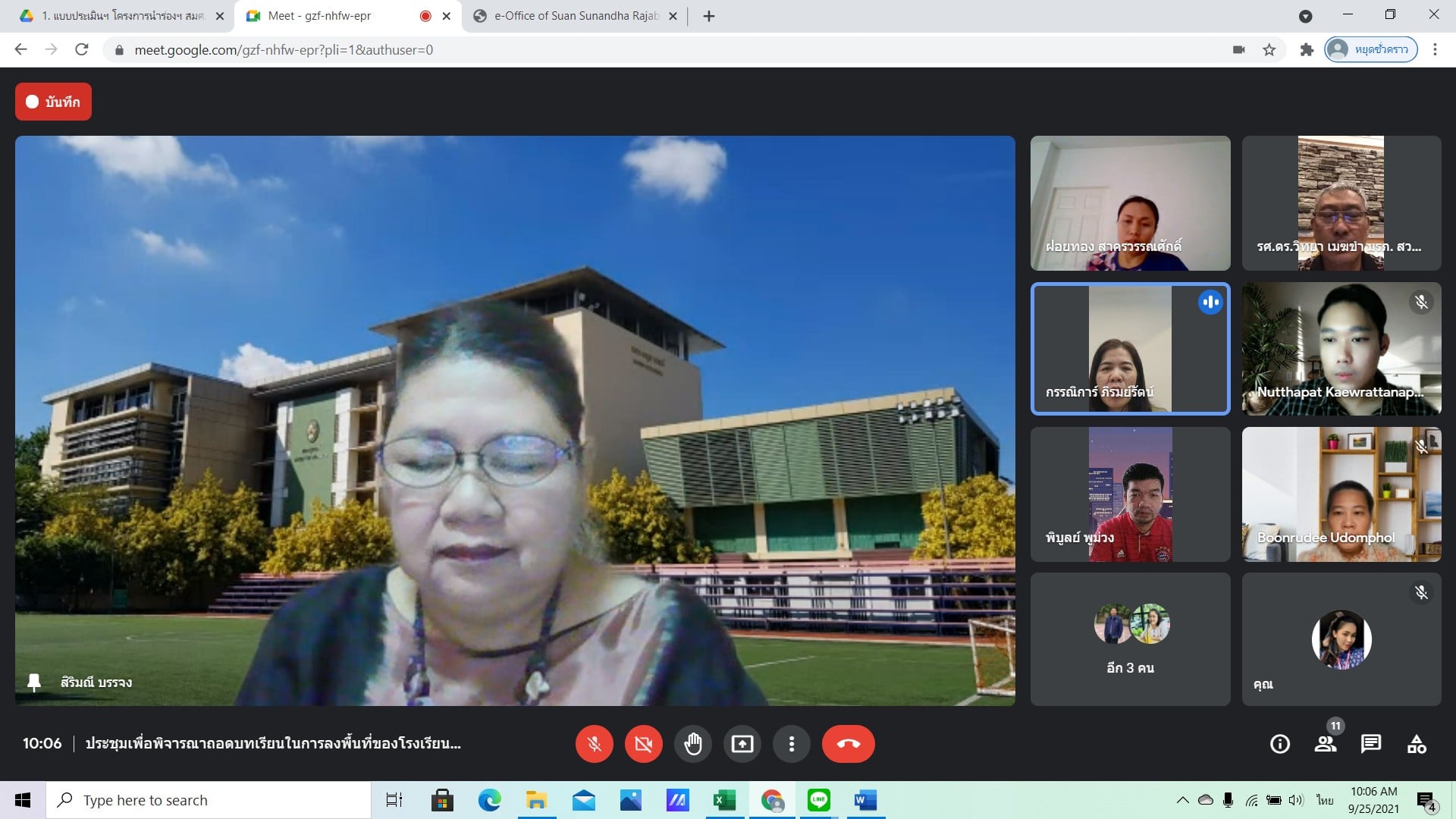Open meeting details info icon

point(1279,744)
